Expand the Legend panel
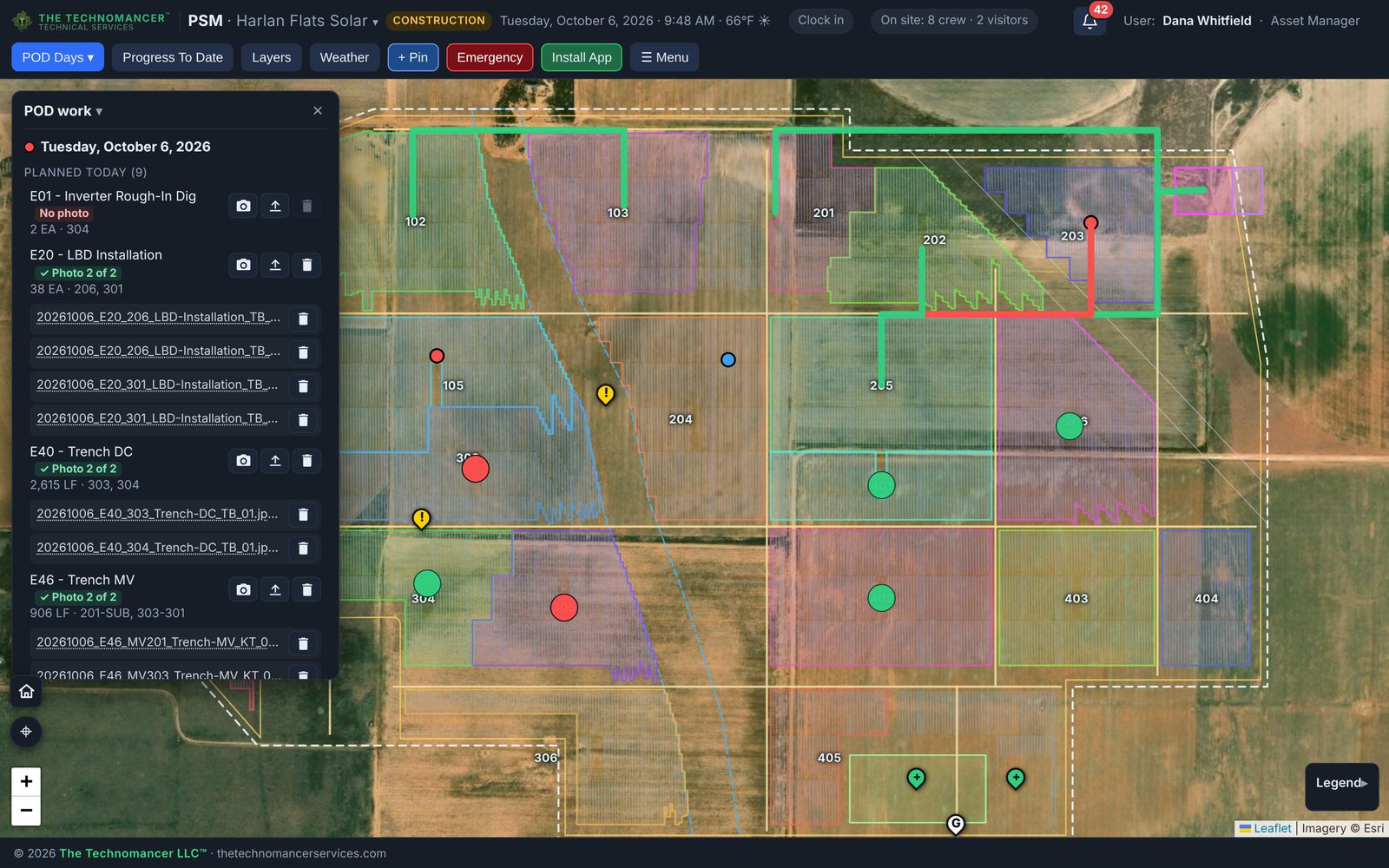Viewport: 1389px width, 868px height. click(1341, 783)
